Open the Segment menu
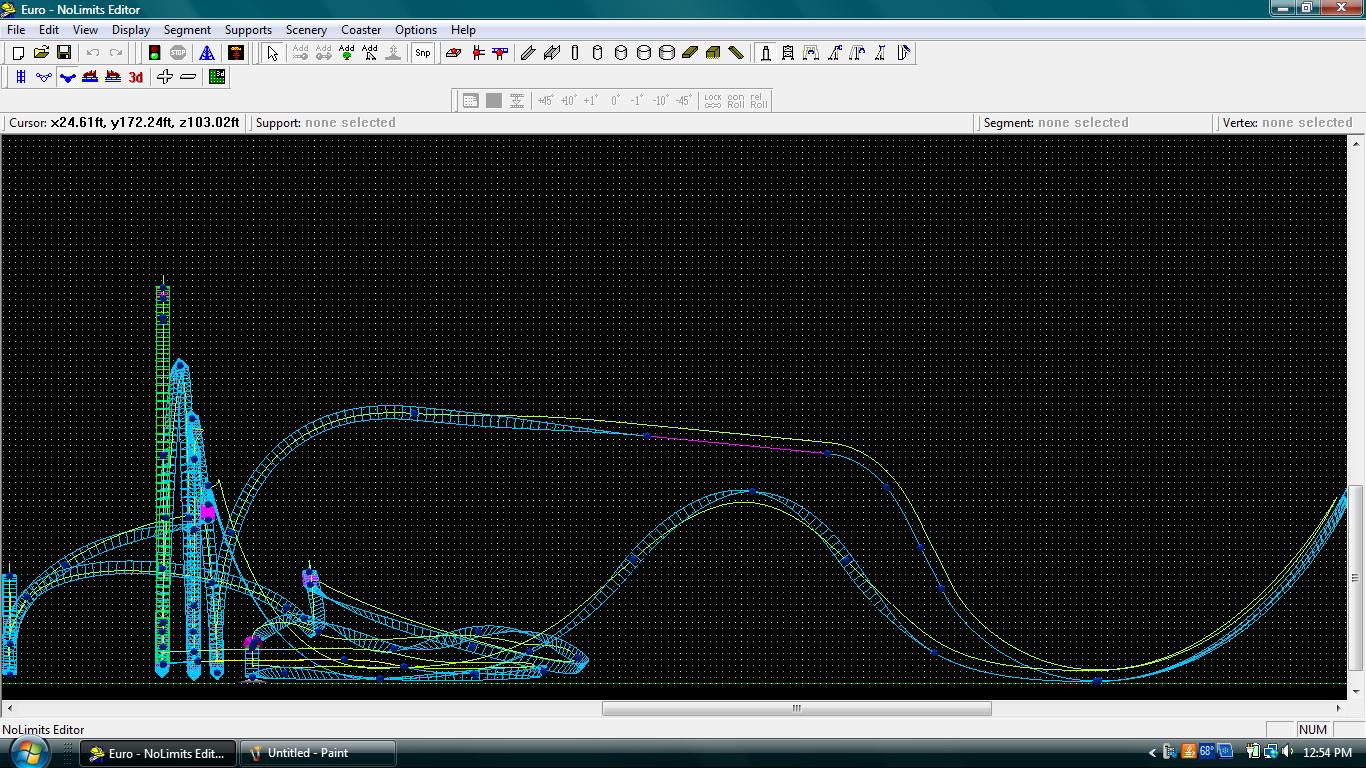Screen dimensions: 1366x768 [x=187, y=30]
